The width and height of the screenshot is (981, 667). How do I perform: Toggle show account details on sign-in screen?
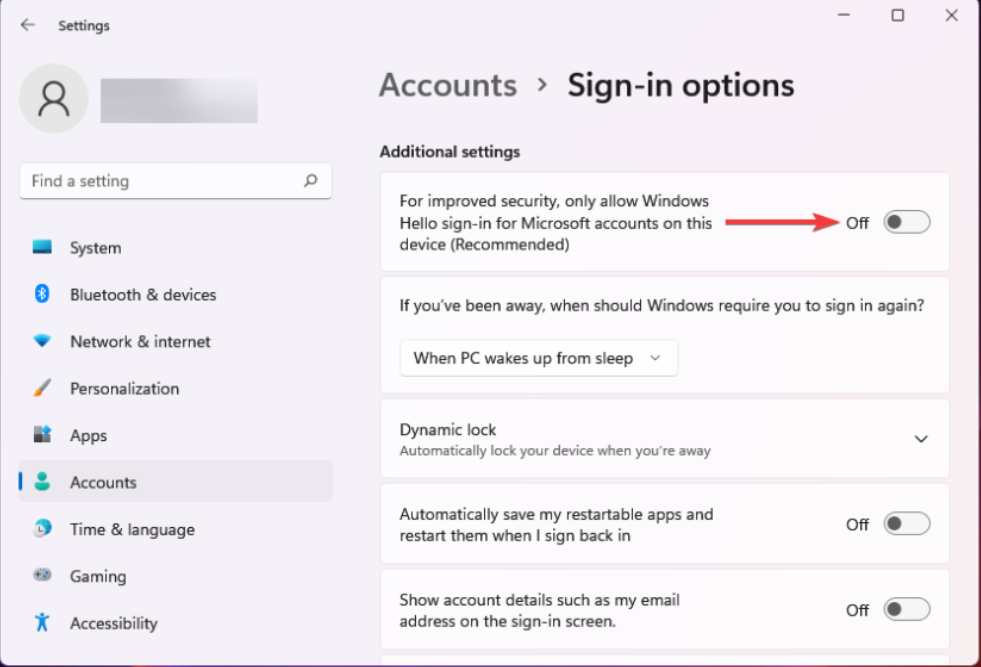click(906, 609)
